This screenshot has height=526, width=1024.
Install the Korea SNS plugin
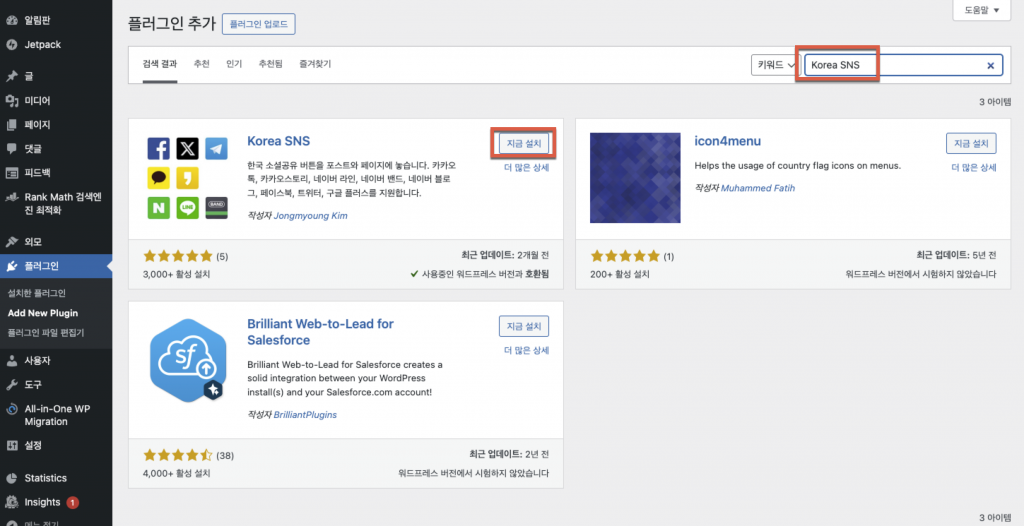point(523,143)
